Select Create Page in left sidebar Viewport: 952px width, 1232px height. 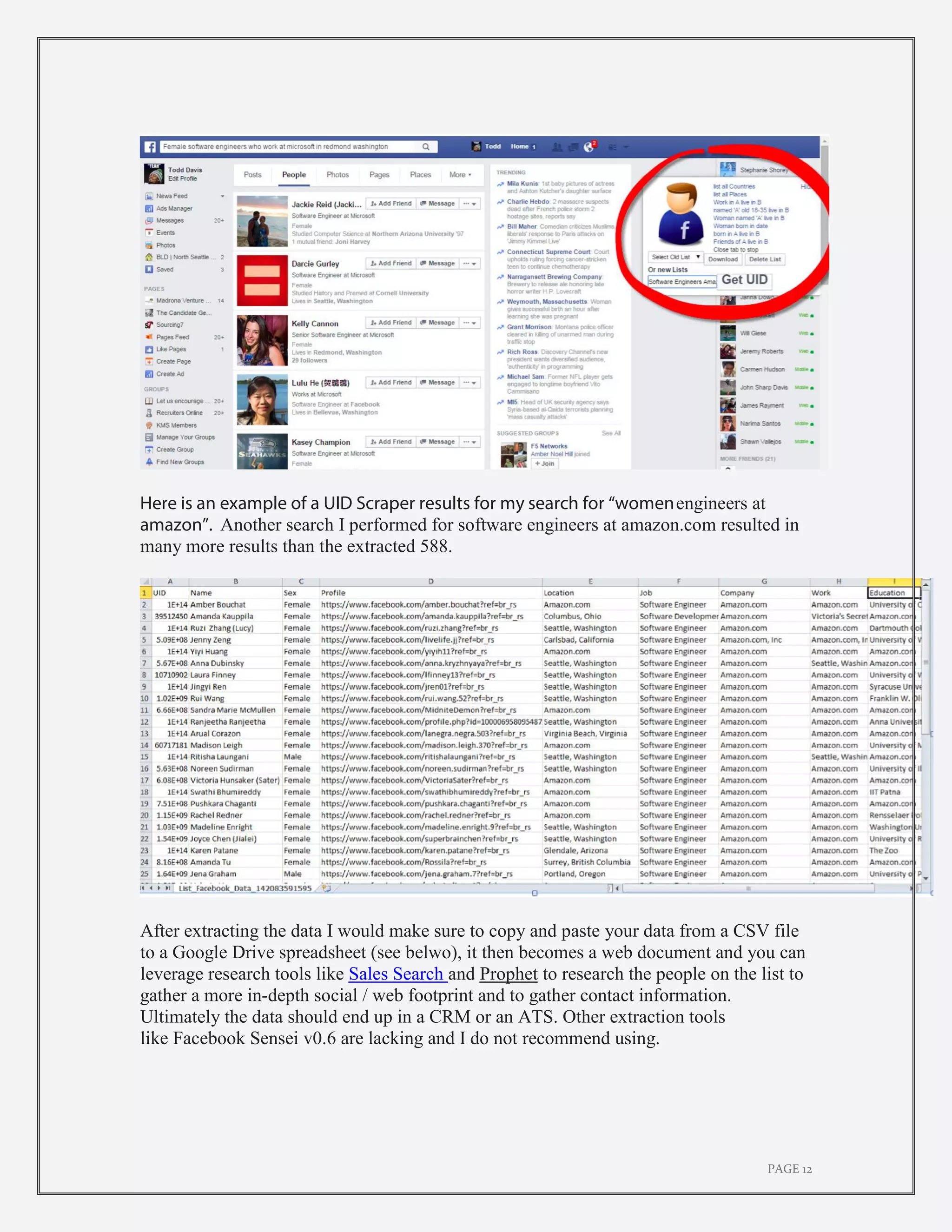click(x=173, y=362)
